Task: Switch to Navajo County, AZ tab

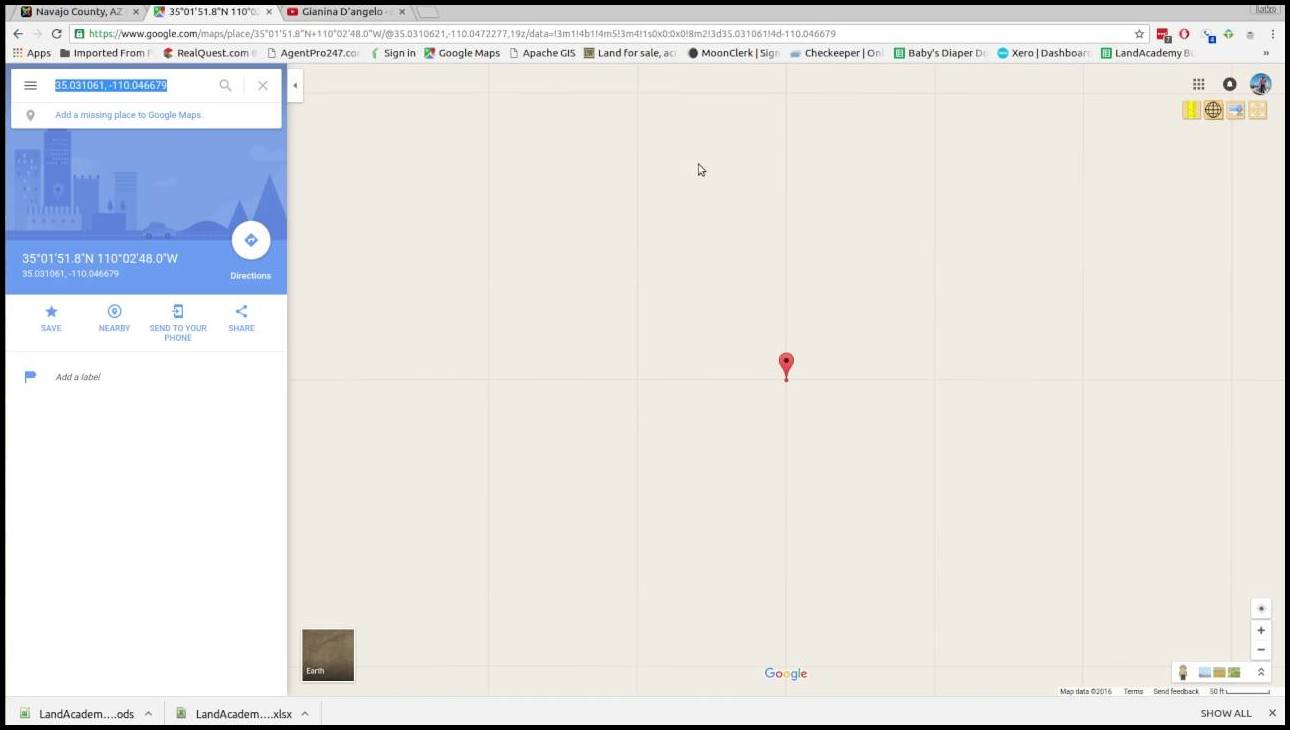Action: [x=78, y=12]
